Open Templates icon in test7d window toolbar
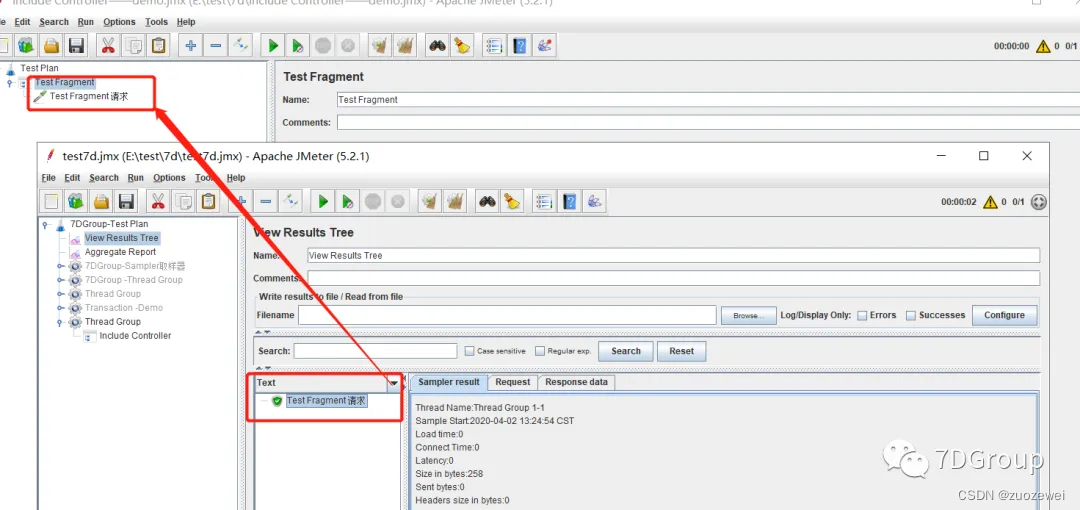The width and height of the screenshot is (1080, 510). tap(76, 202)
